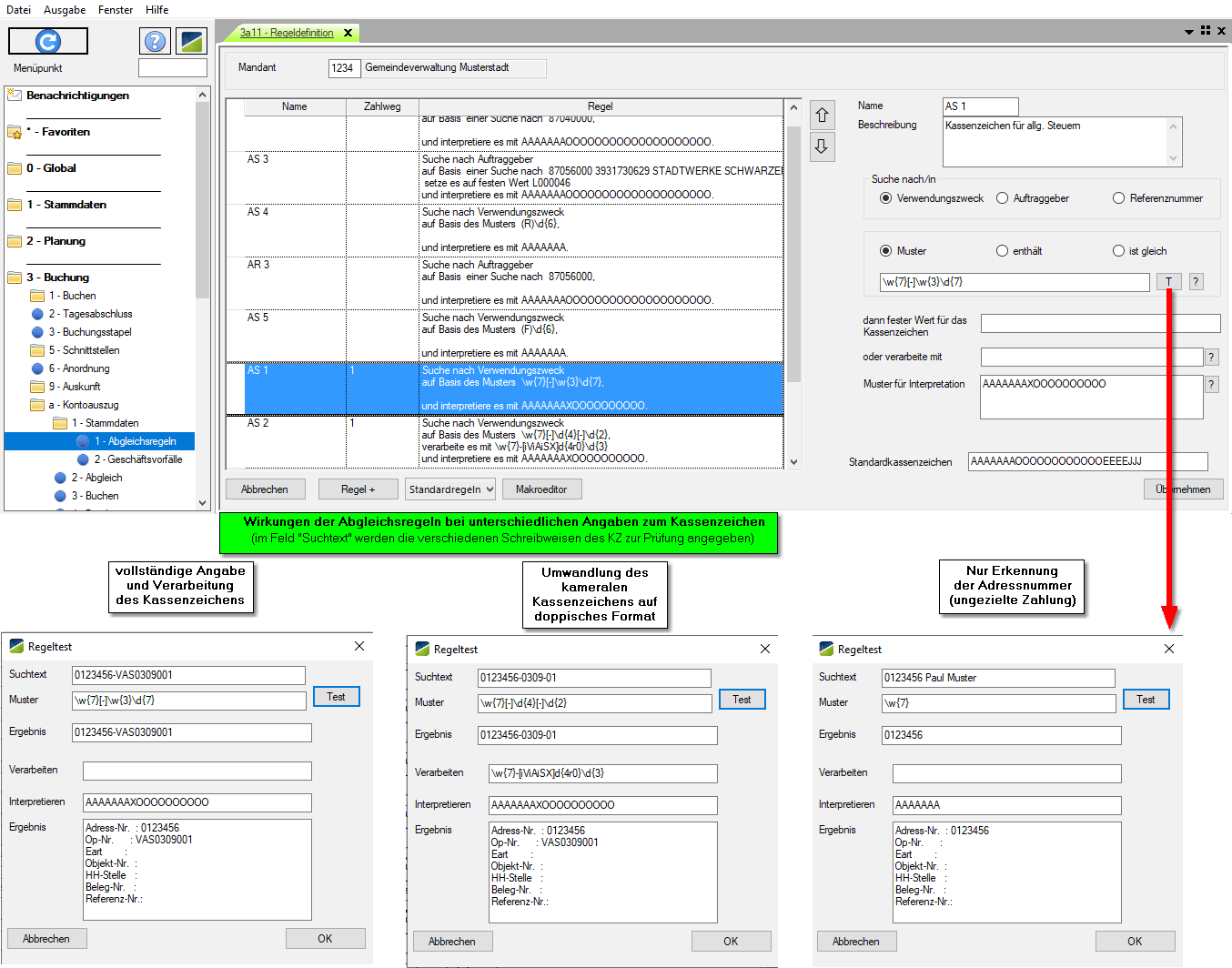1232x968 pixels.
Task: Open the Standardregeln dropdown
Action: click(450, 489)
